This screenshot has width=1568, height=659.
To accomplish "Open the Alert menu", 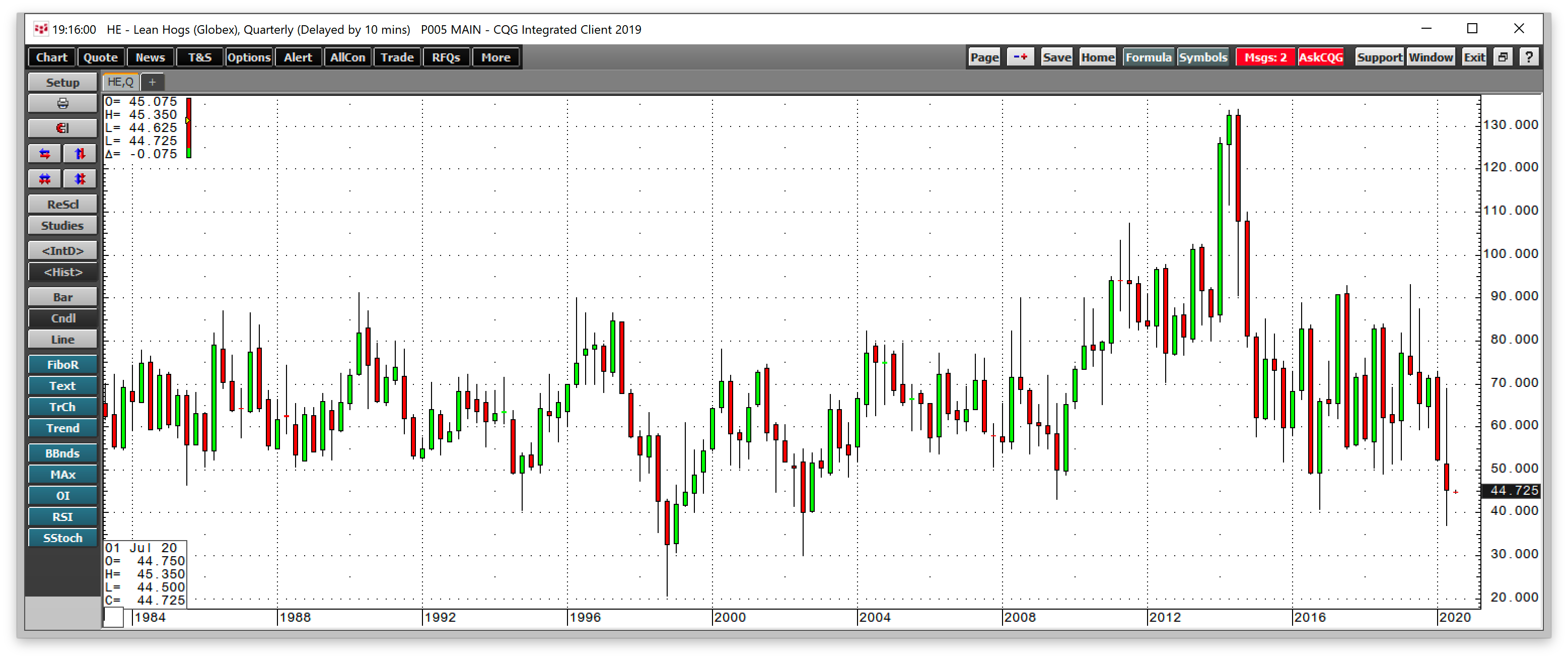I will click(298, 57).
